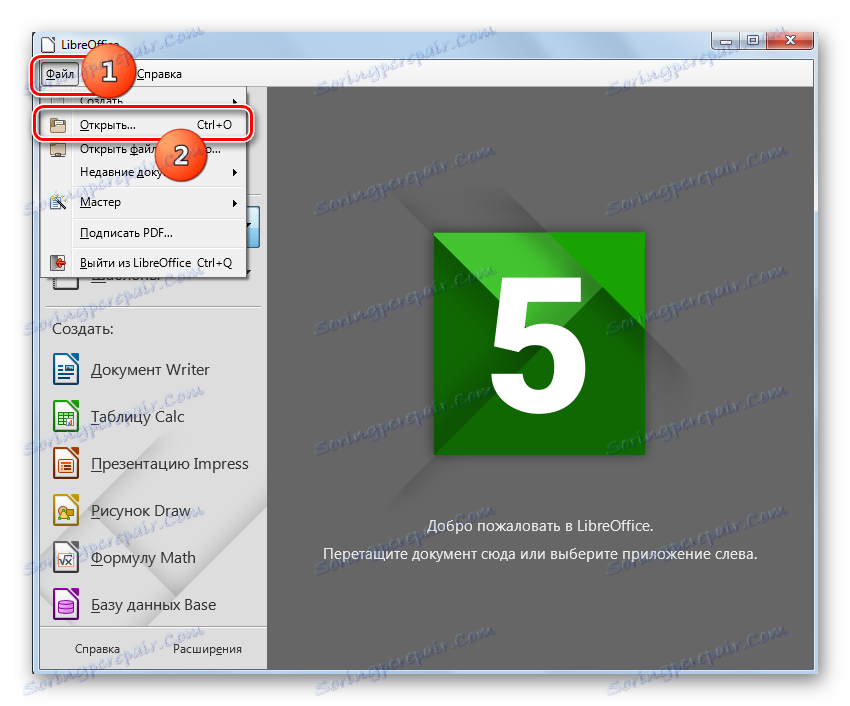Maximize the LibreOffice window
Viewport: 850px width, 706px height.
[x=753, y=41]
